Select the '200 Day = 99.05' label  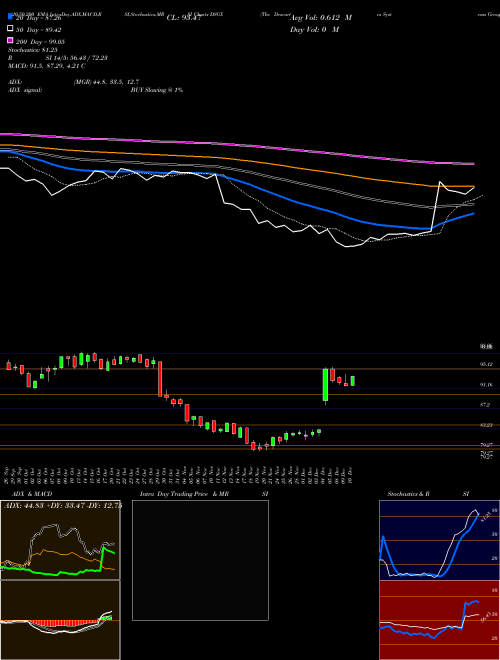[40, 42]
